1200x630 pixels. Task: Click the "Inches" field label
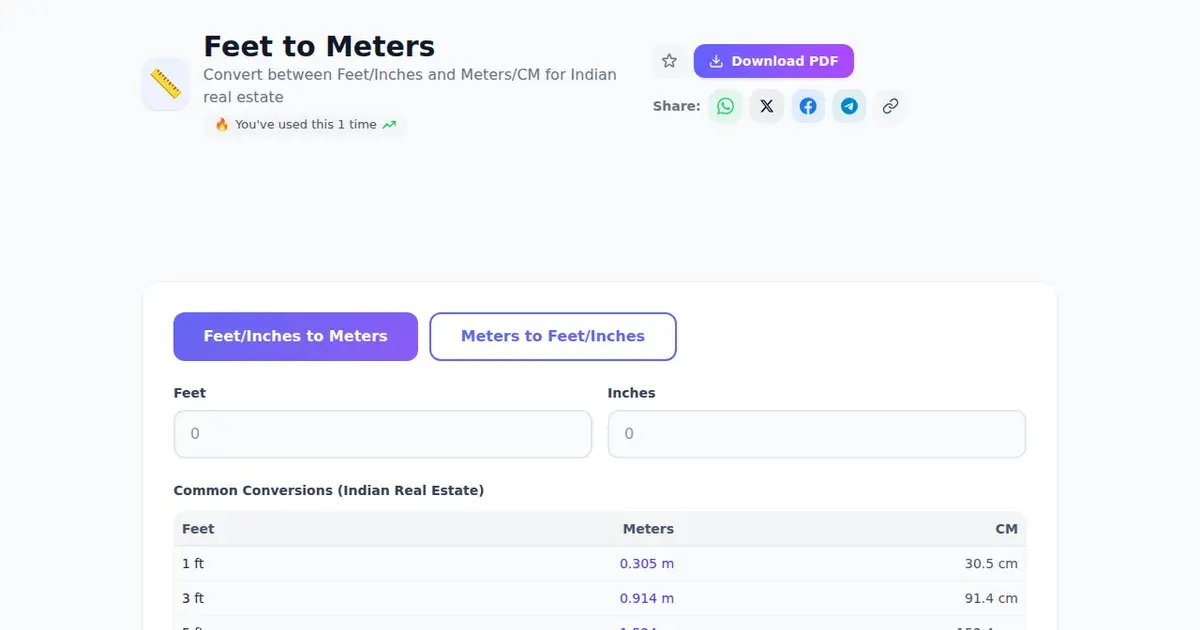(x=632, y=393)
